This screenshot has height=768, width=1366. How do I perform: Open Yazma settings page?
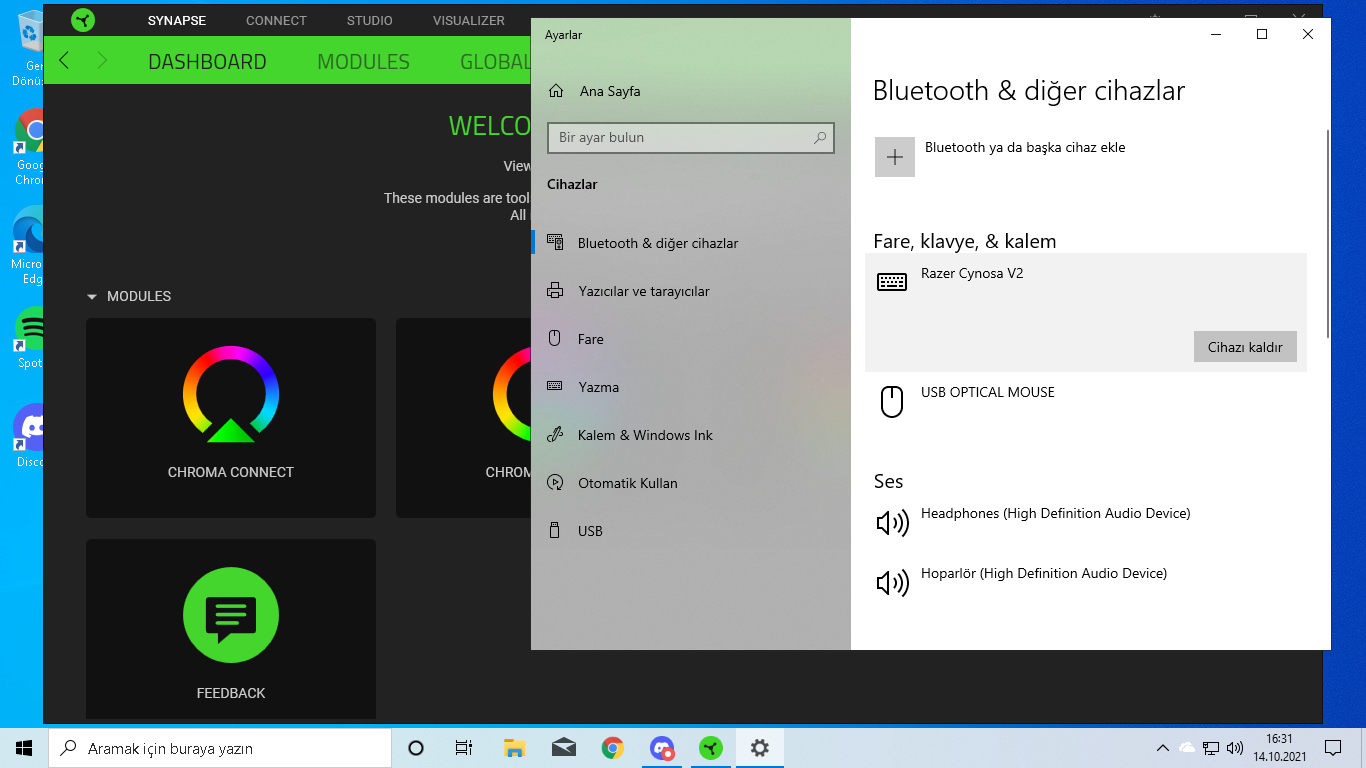pos(691,387)
